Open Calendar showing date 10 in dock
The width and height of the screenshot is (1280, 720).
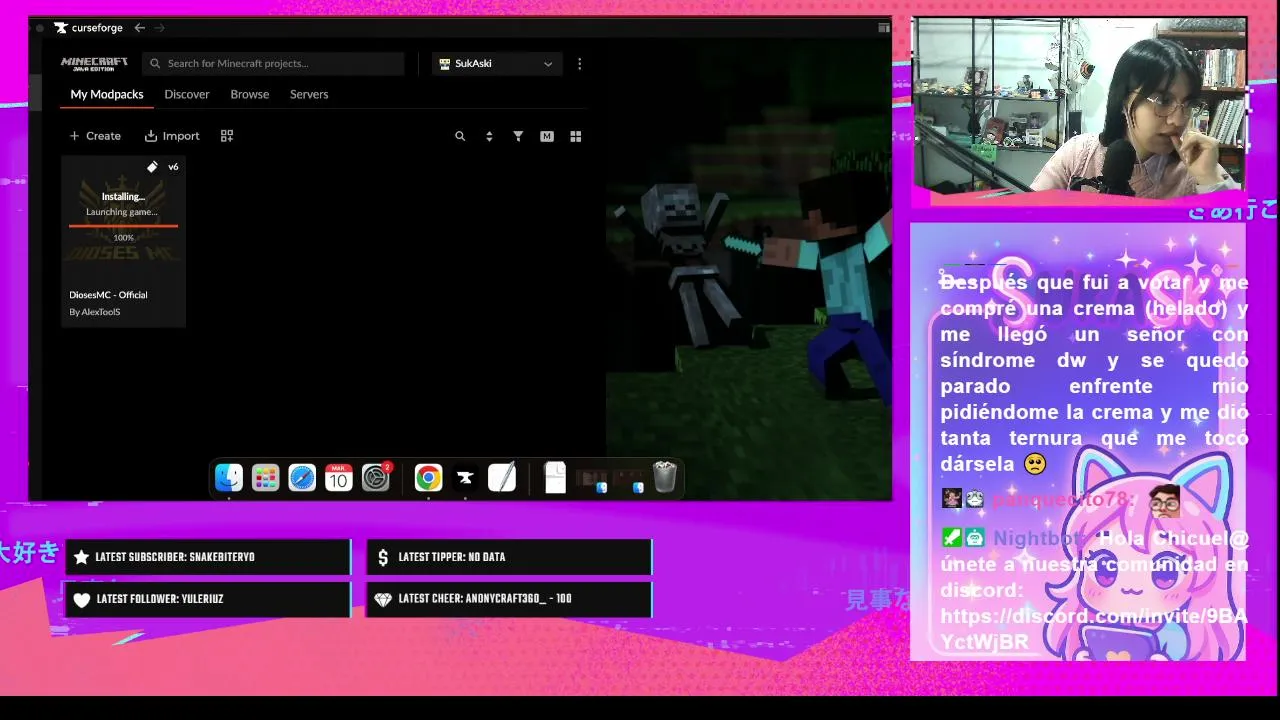click(339, 478)
